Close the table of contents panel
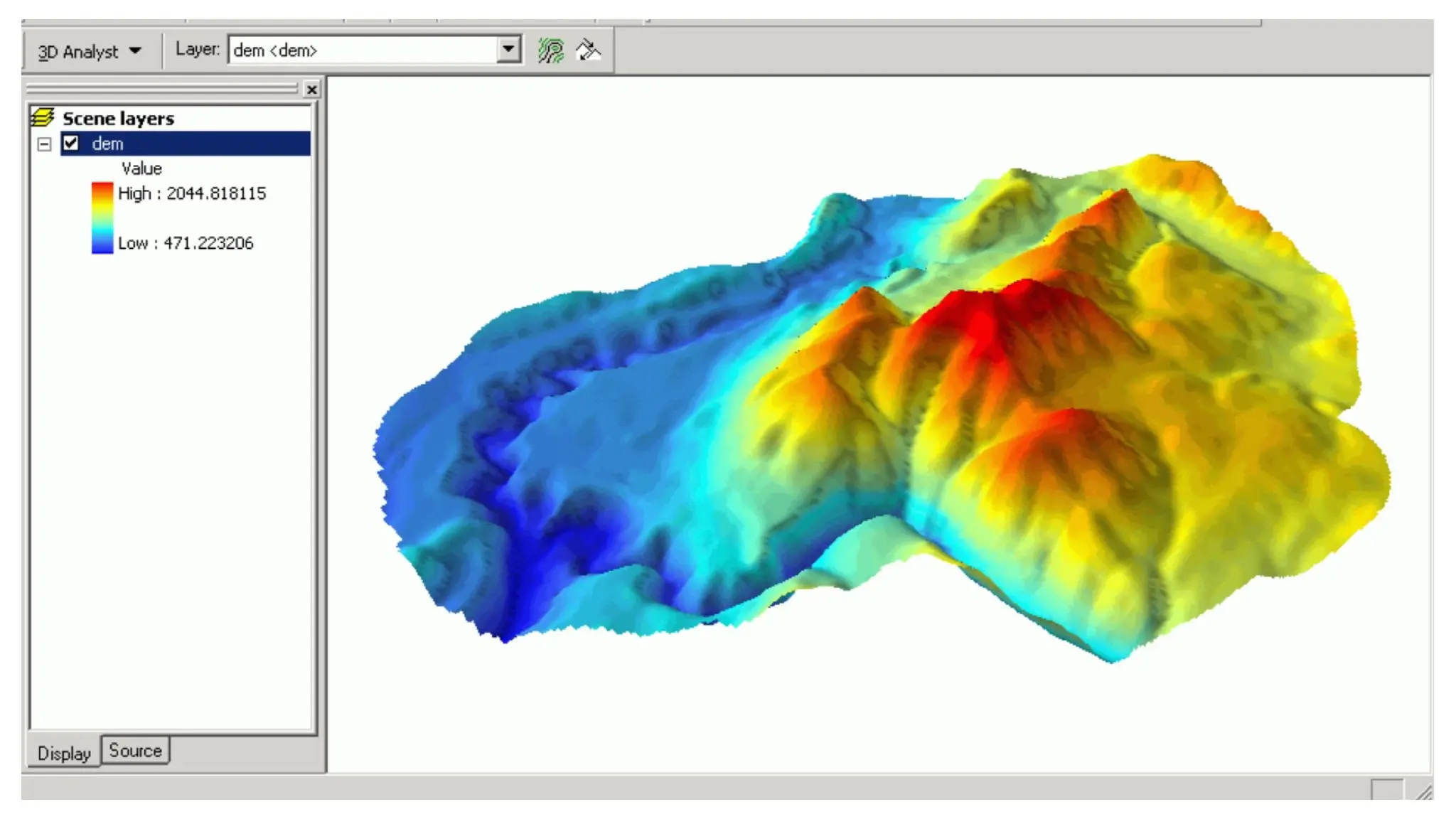1456x819 pixels. tap(311, 90)
